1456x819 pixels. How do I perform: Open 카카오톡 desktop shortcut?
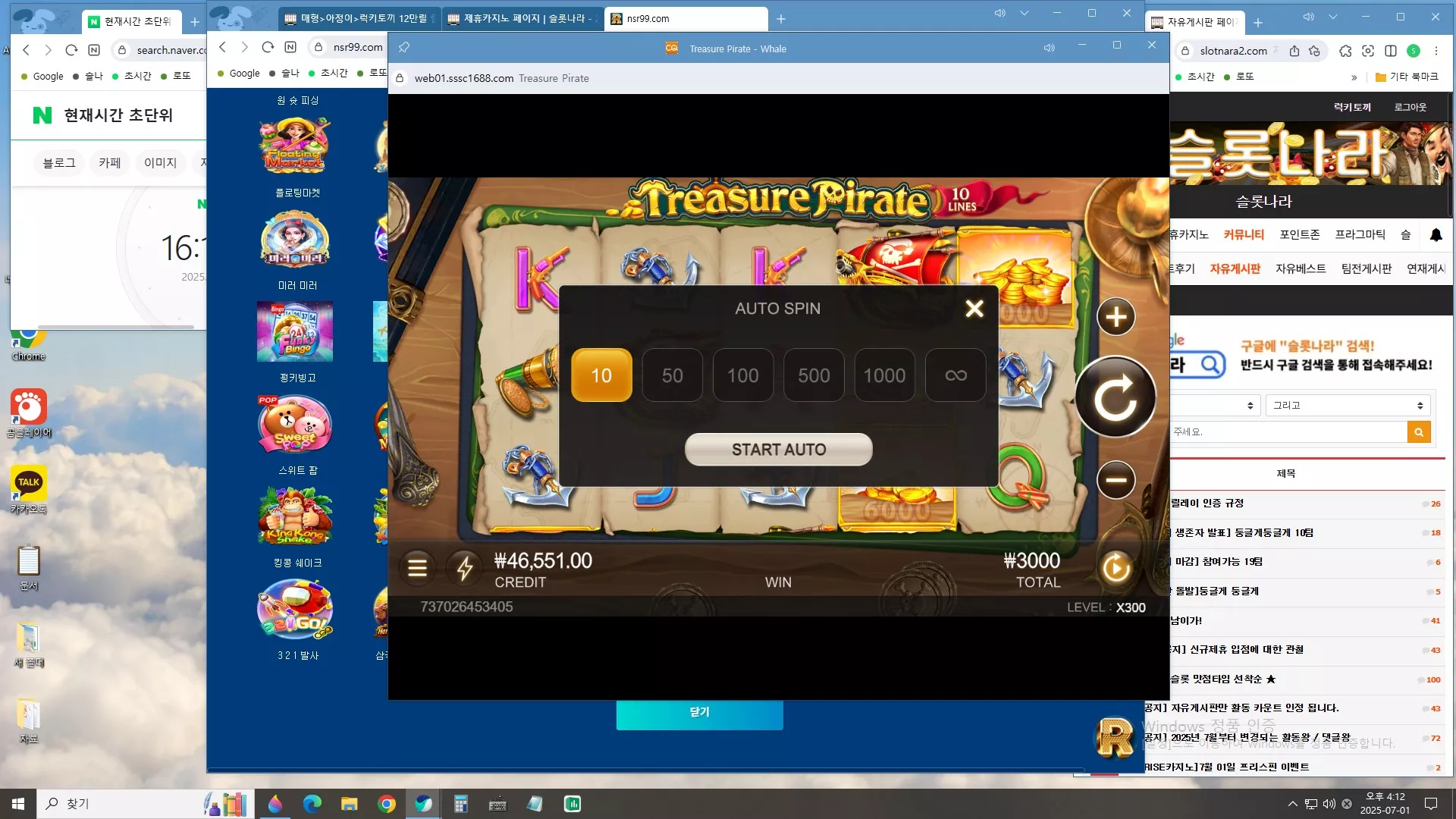29,490
